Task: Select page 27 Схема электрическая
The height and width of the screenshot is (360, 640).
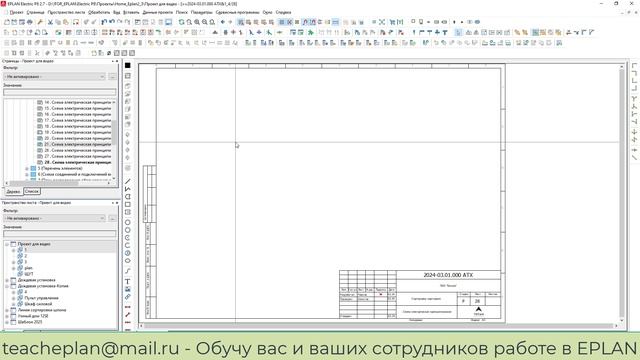Action: click(x=78, y=156)
